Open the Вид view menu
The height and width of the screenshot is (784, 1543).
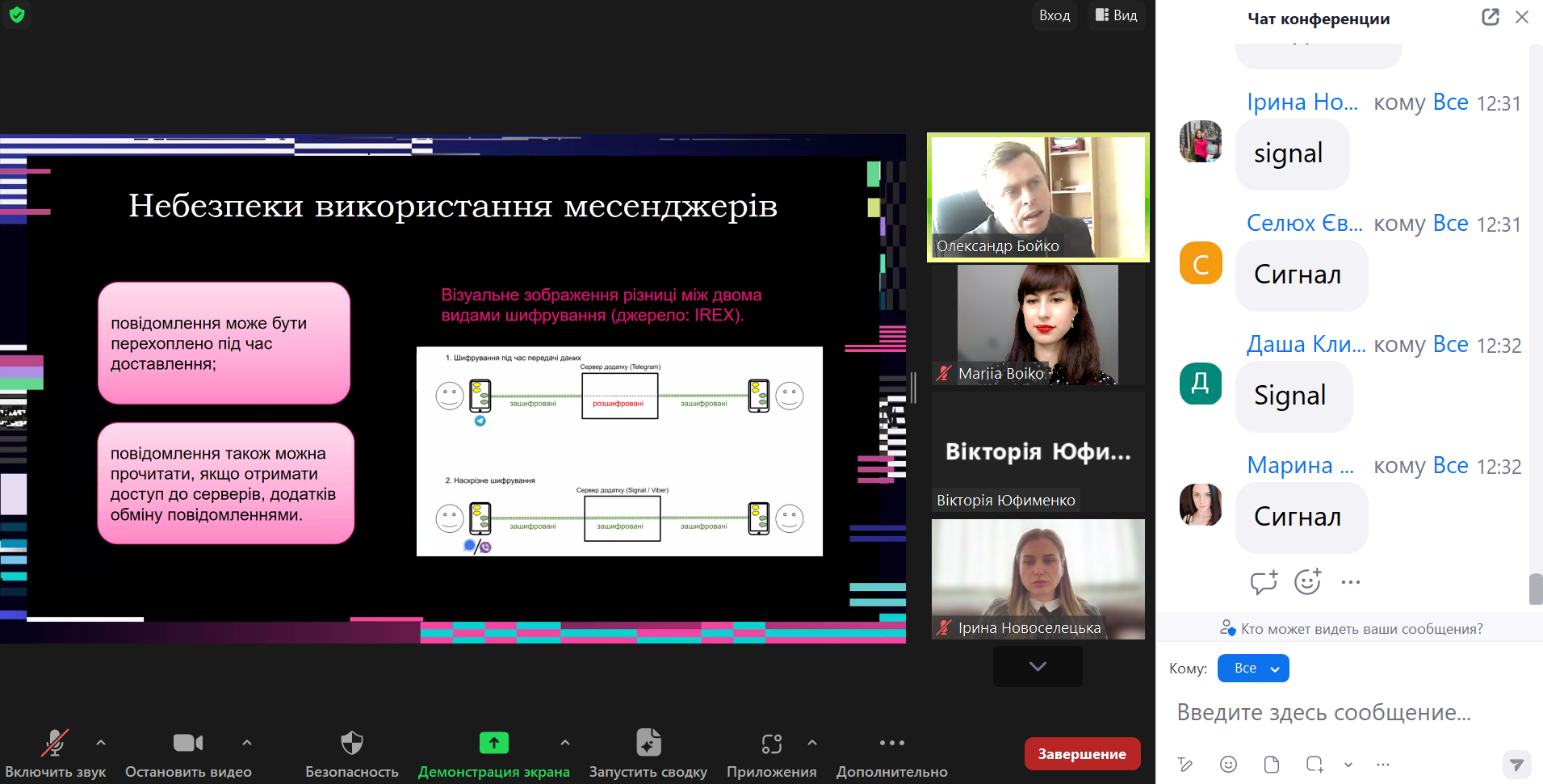point(1116,15)
